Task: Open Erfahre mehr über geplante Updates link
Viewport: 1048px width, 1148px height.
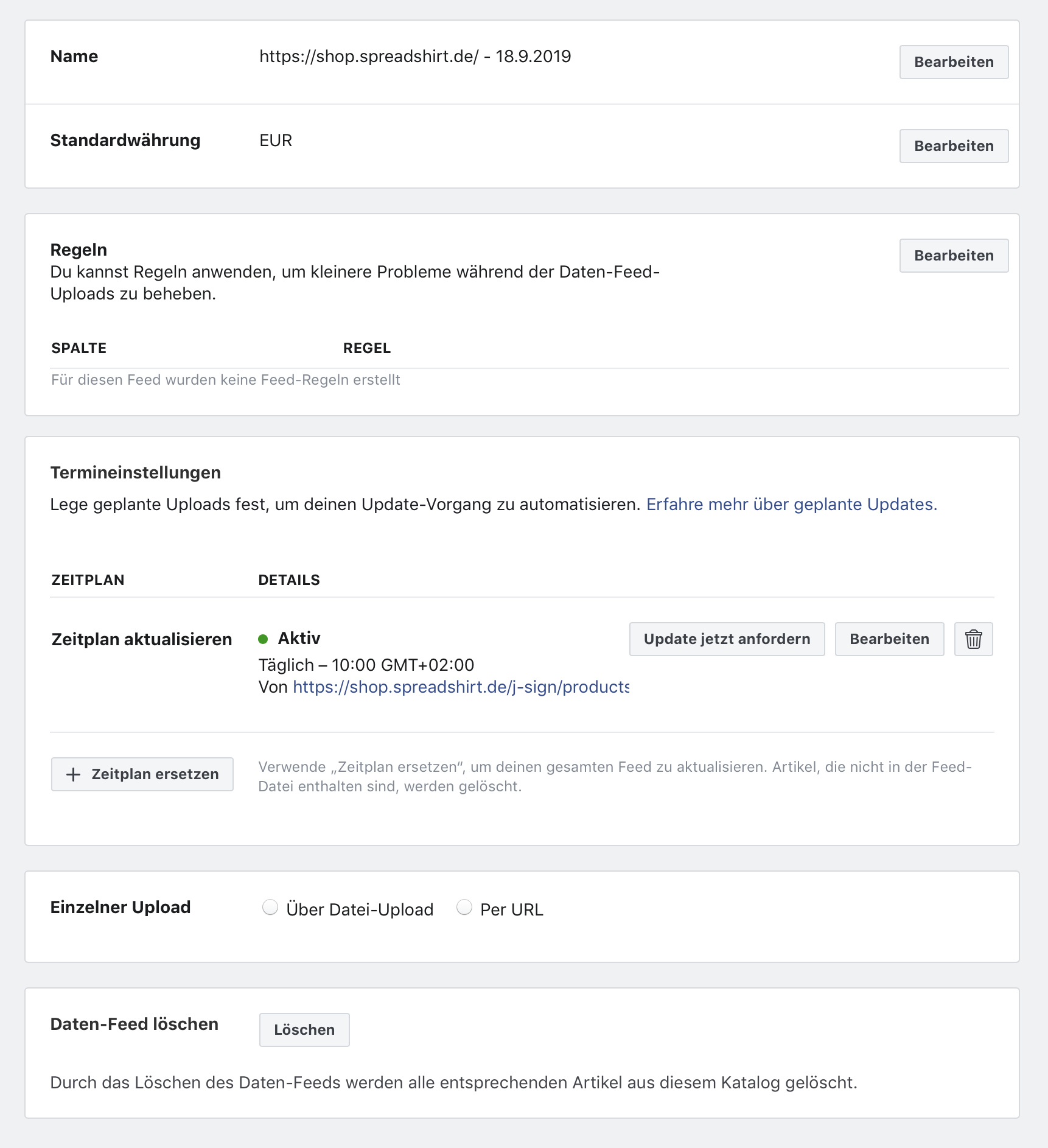Action: [791, 505]
